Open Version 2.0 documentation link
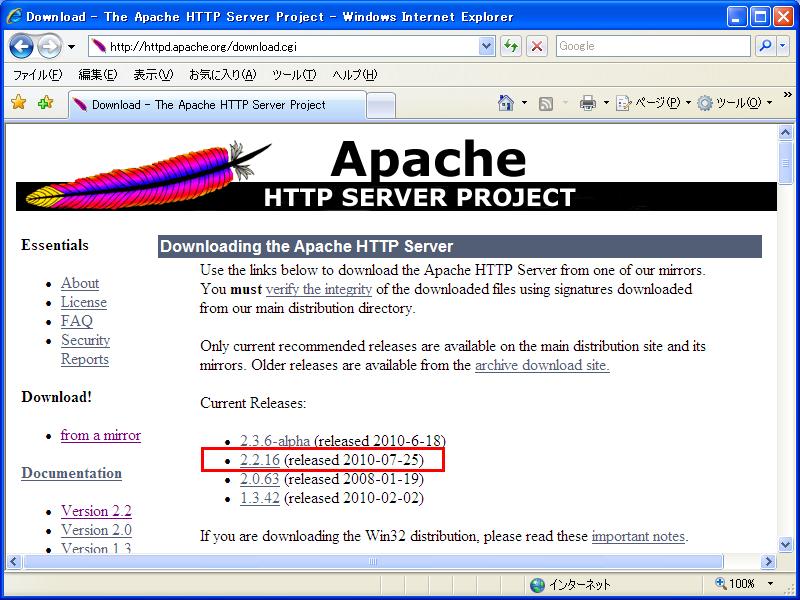The image size is (800, 600). (96, 530)
